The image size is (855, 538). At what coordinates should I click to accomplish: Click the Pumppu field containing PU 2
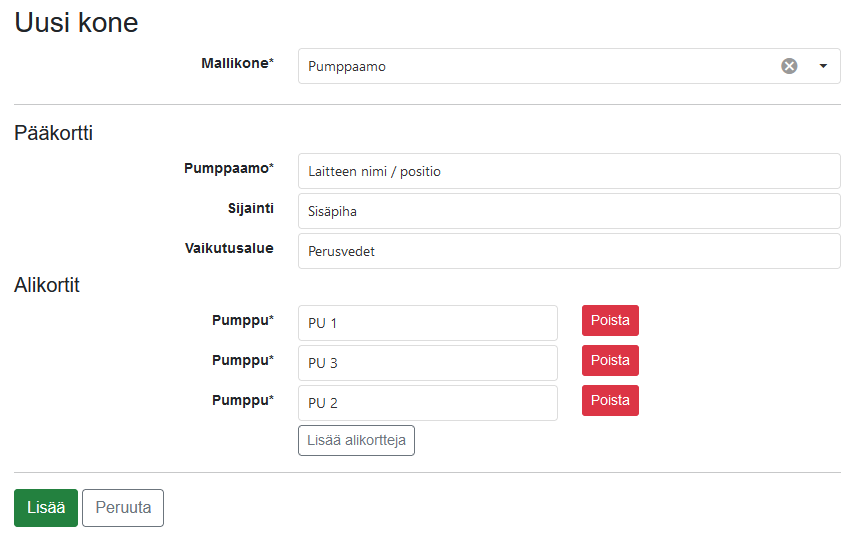[x=428, y=403]
